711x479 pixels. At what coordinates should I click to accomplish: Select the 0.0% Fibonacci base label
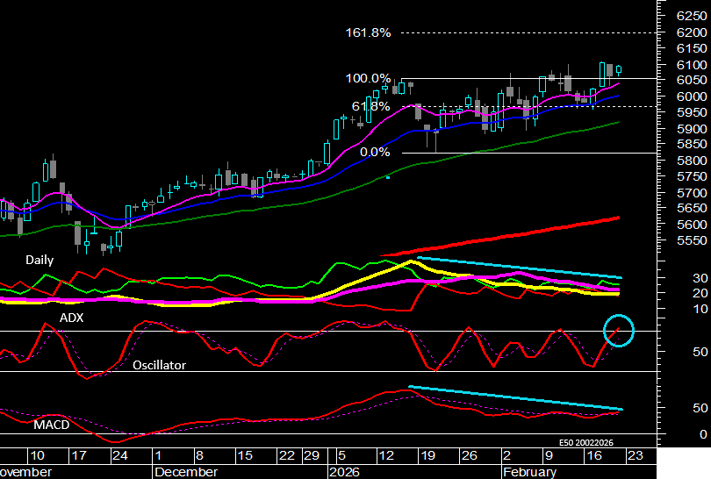374,152
